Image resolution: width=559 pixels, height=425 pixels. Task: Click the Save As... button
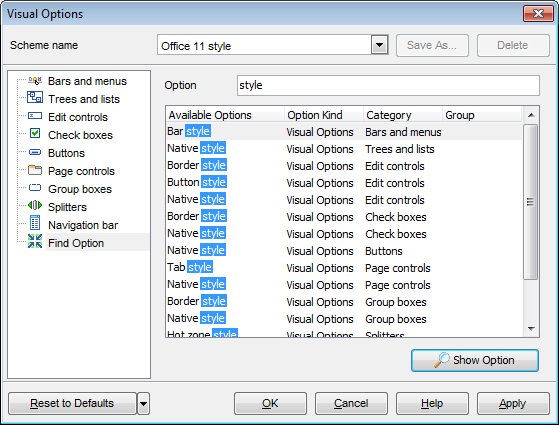[432, 45]
